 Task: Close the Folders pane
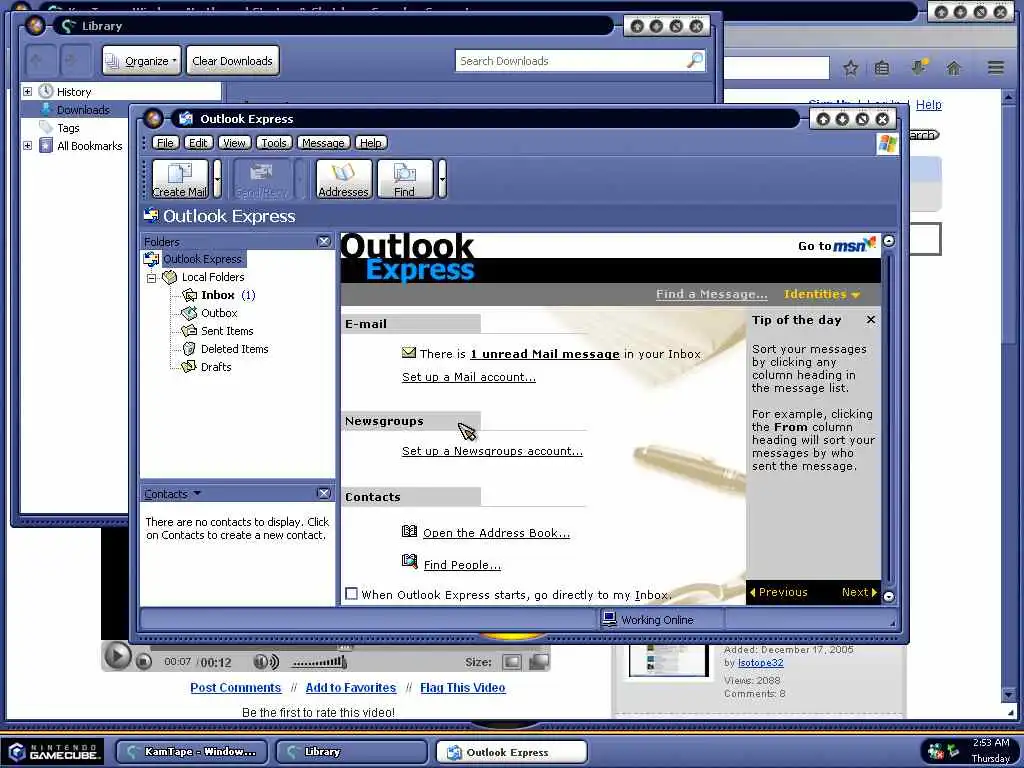[323, 242]
